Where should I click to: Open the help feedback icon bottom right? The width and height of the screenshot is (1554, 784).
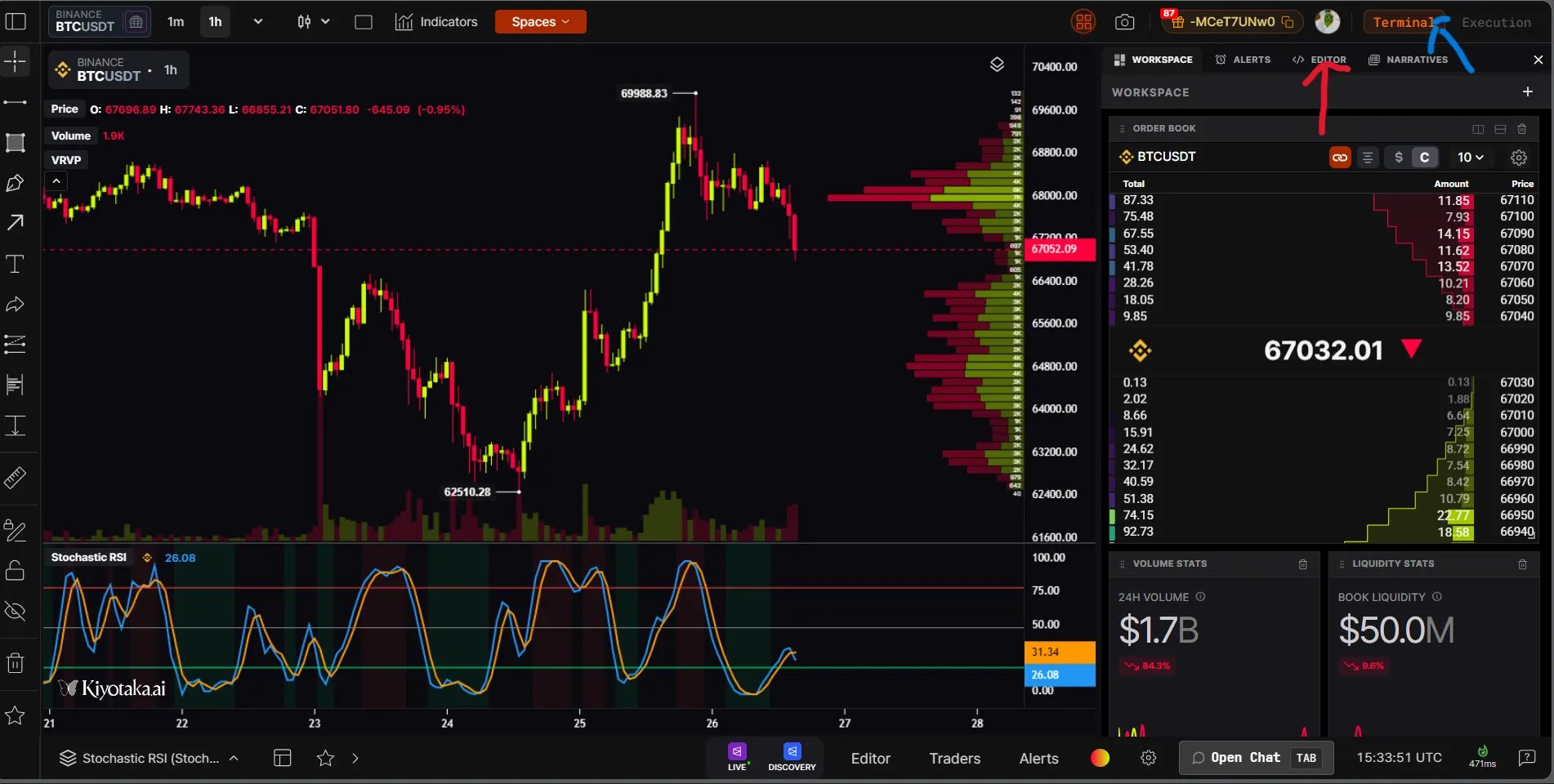click(1526, 758)
